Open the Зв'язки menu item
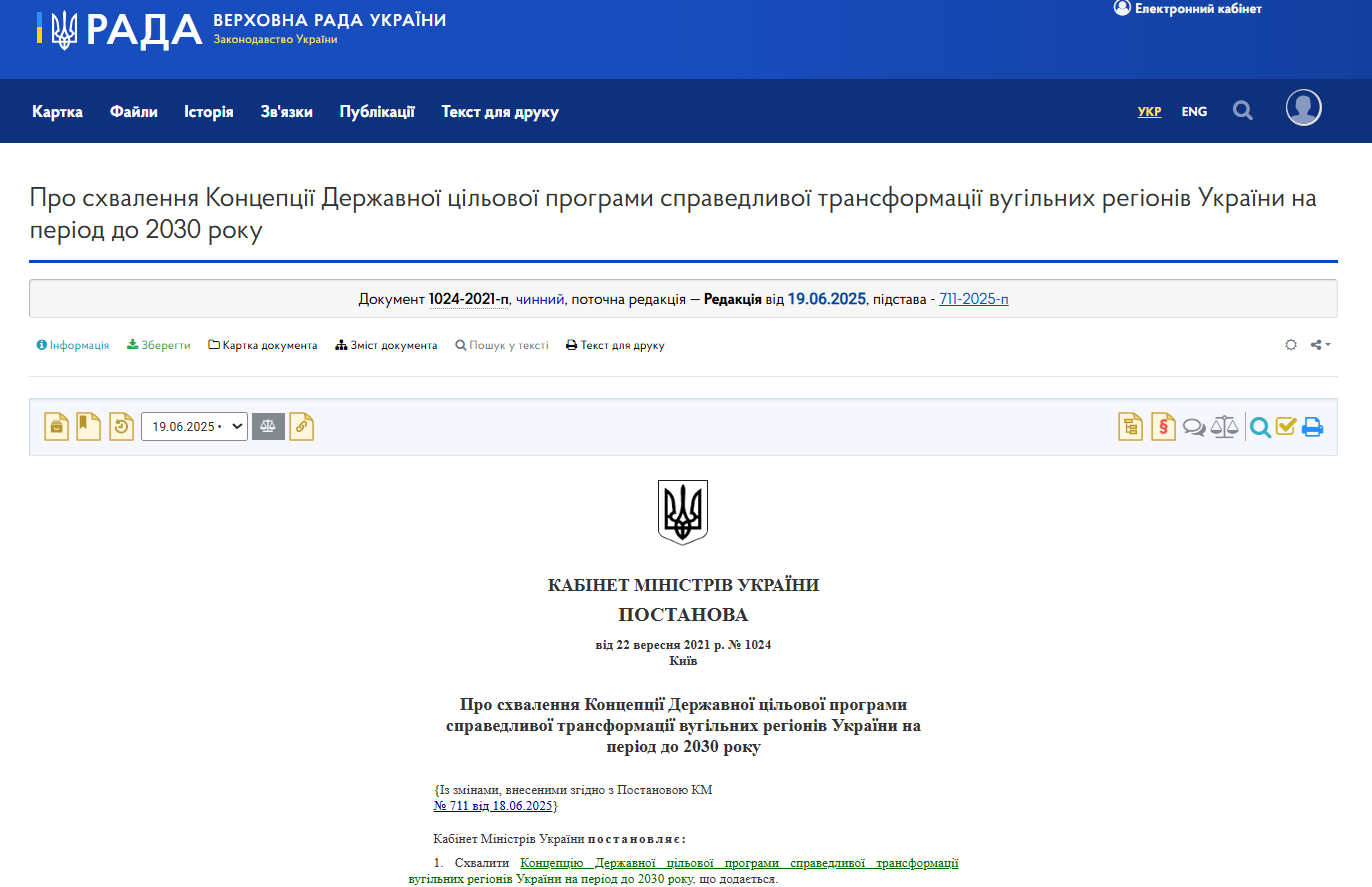1372x887 pixels. pyautogui.click(x=287, y=112)
